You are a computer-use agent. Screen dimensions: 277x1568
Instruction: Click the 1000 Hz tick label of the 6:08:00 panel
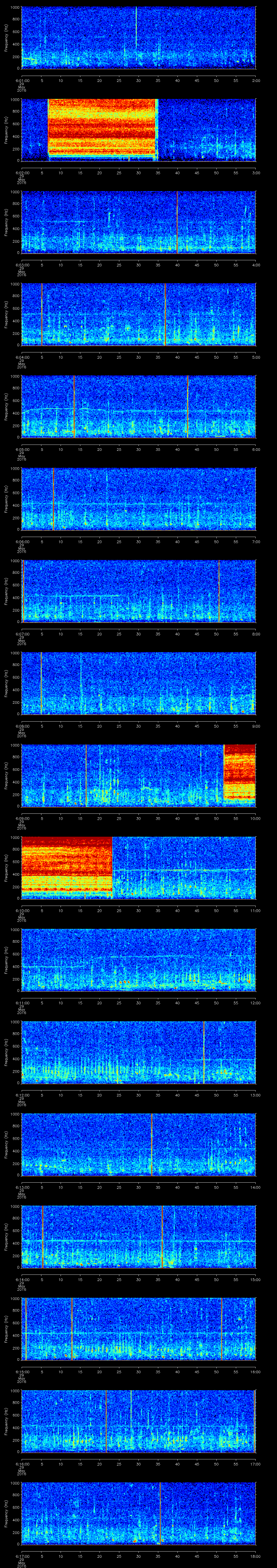(15, 653)
